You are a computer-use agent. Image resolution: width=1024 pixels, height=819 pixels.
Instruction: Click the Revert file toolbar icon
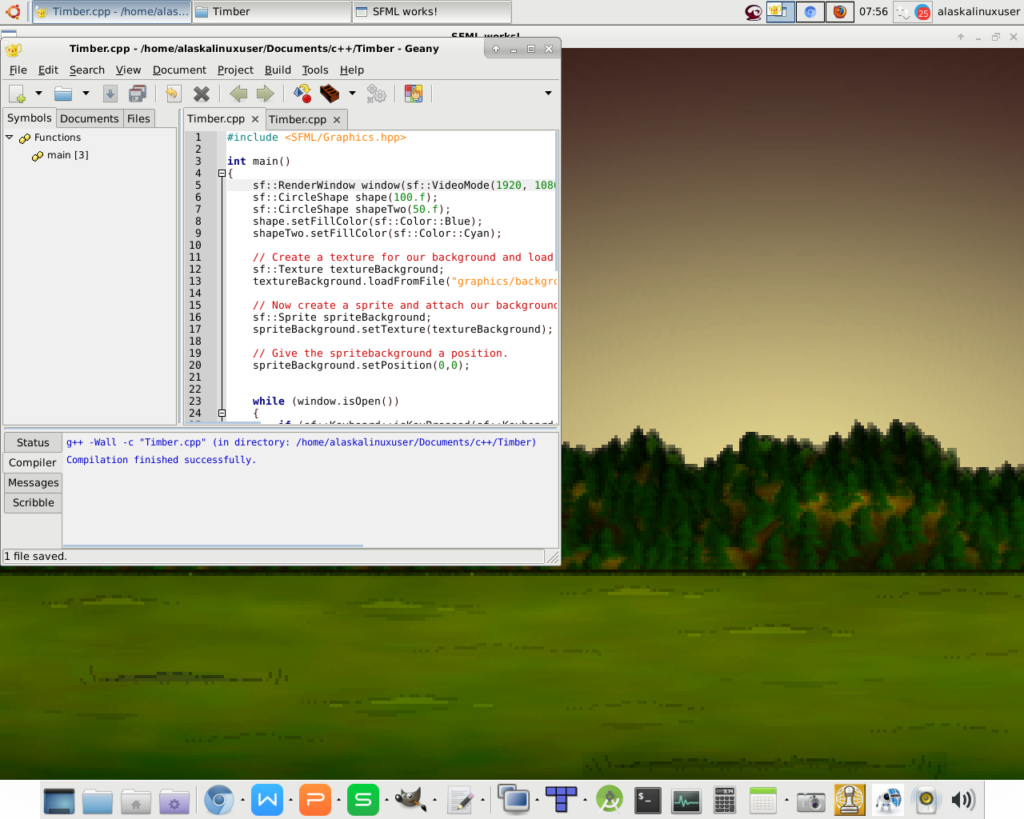[x=173, y=94]
